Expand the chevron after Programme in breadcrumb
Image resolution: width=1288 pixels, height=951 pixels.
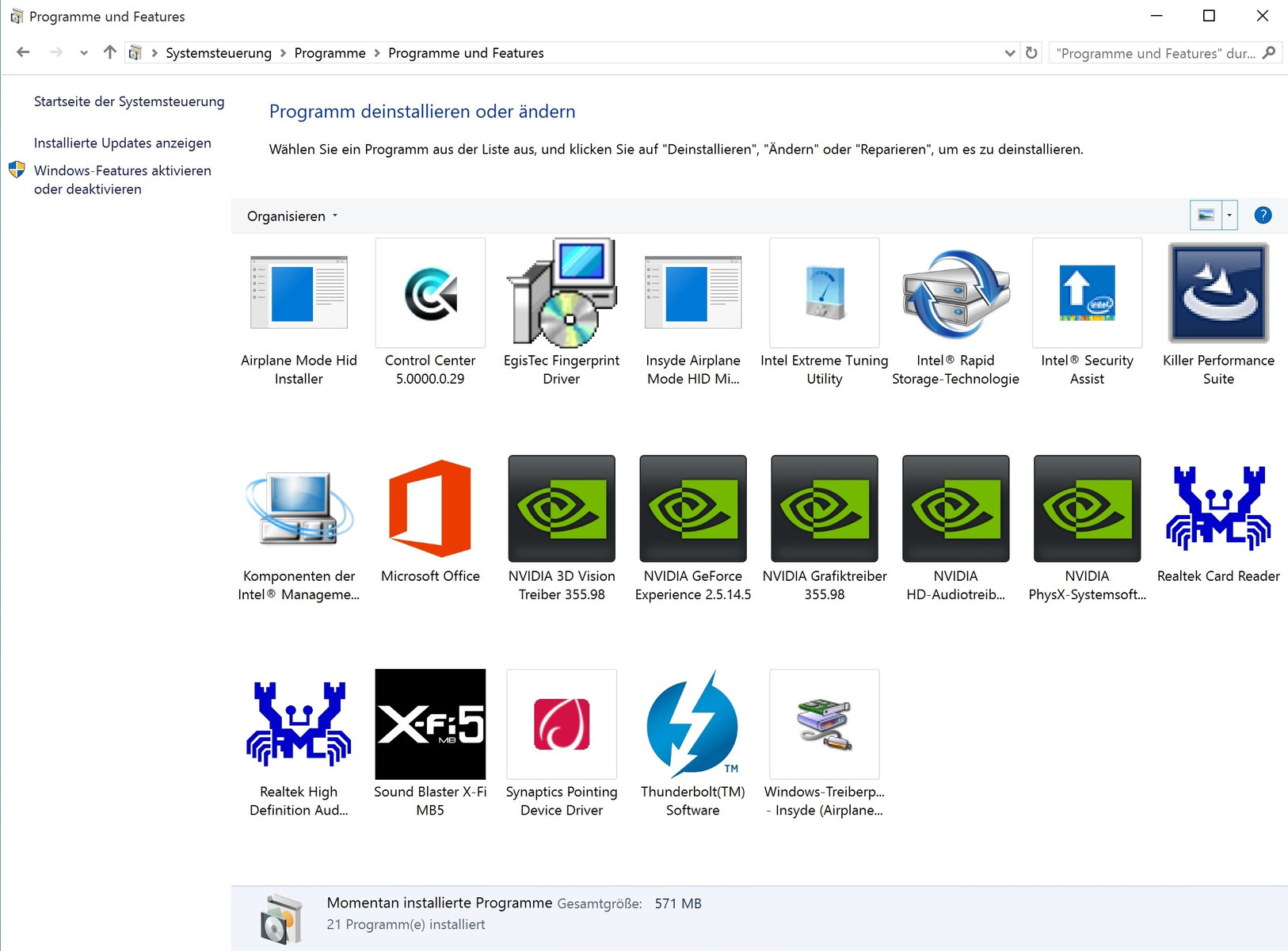[377, 53]
